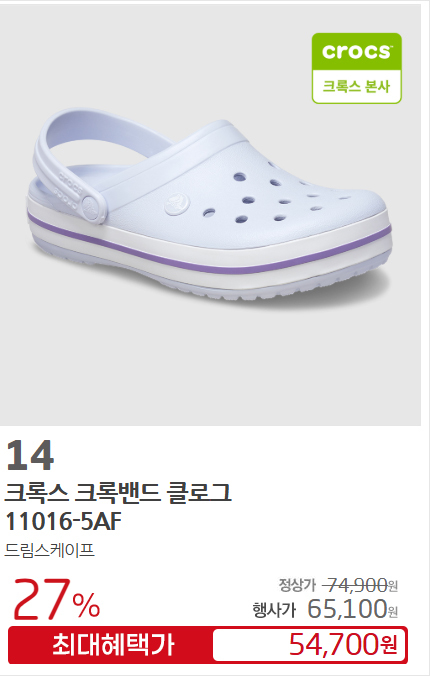
Task: Click the ranking number 14
Action: [x=30, y=455]
